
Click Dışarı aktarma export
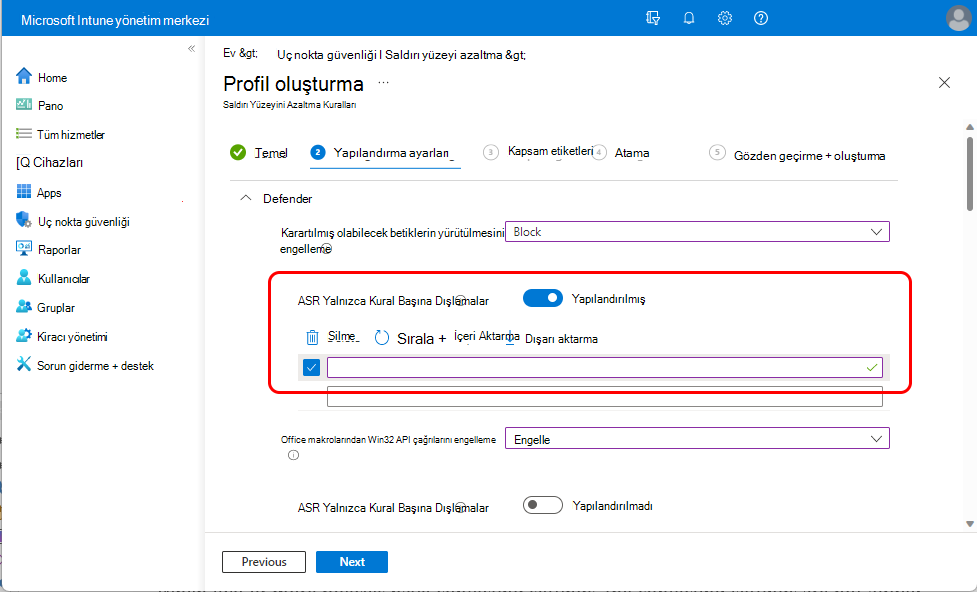[x=561, y=339]
